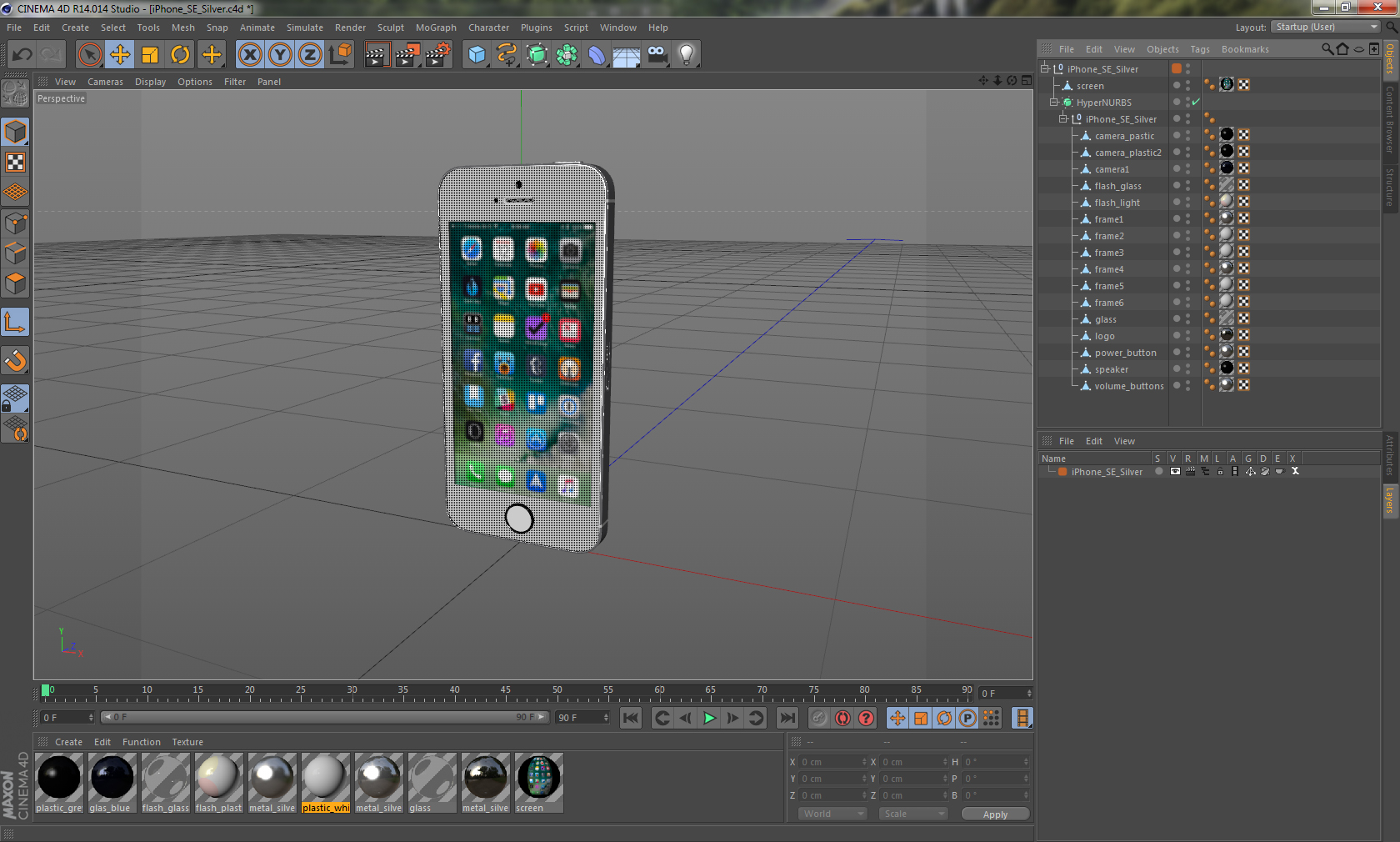Viewport: 1400px width, 842px height.
Task: Open Edit Render Settings icon
Action: [437, 55]
